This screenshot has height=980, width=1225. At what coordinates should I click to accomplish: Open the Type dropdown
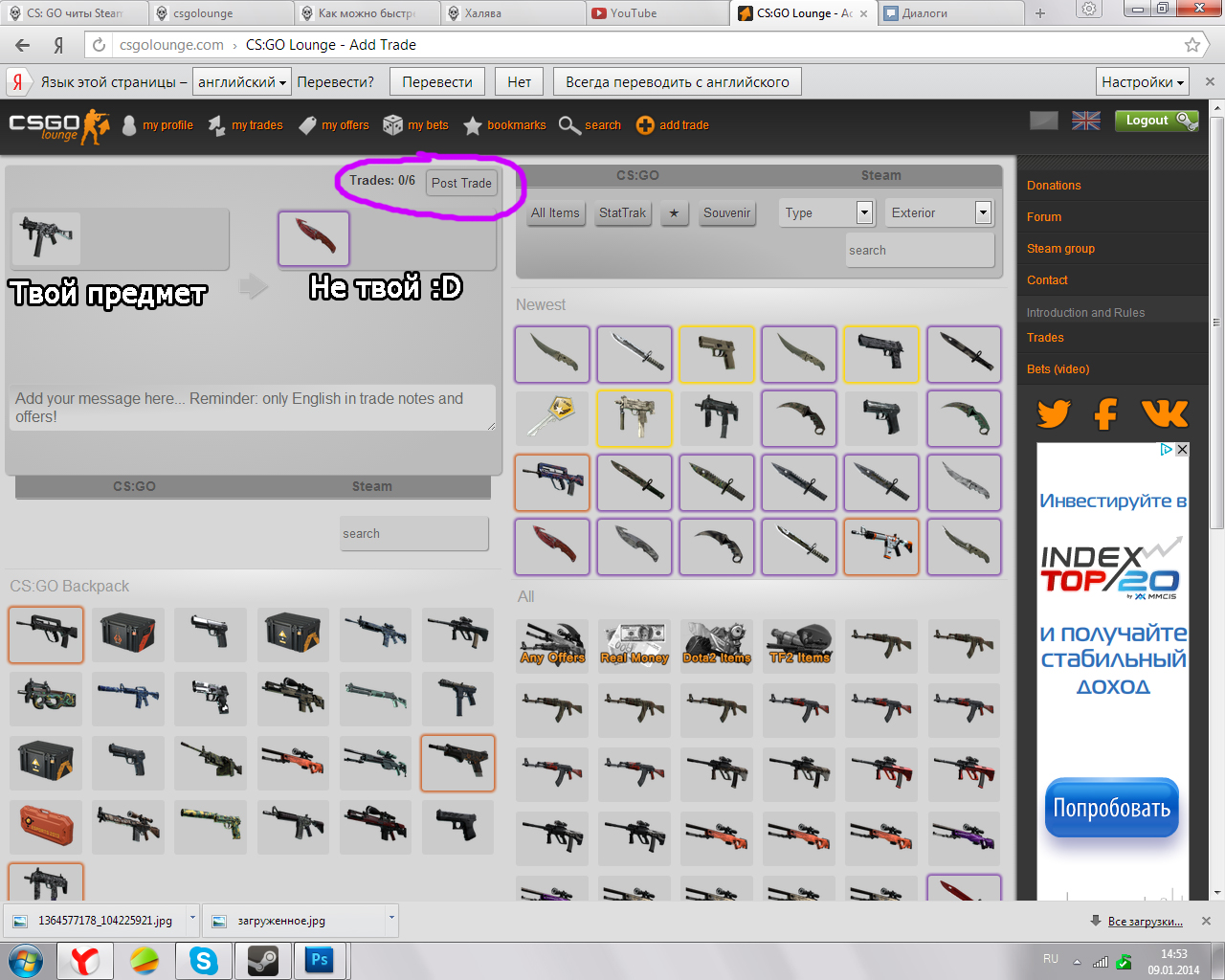(826, 212)
